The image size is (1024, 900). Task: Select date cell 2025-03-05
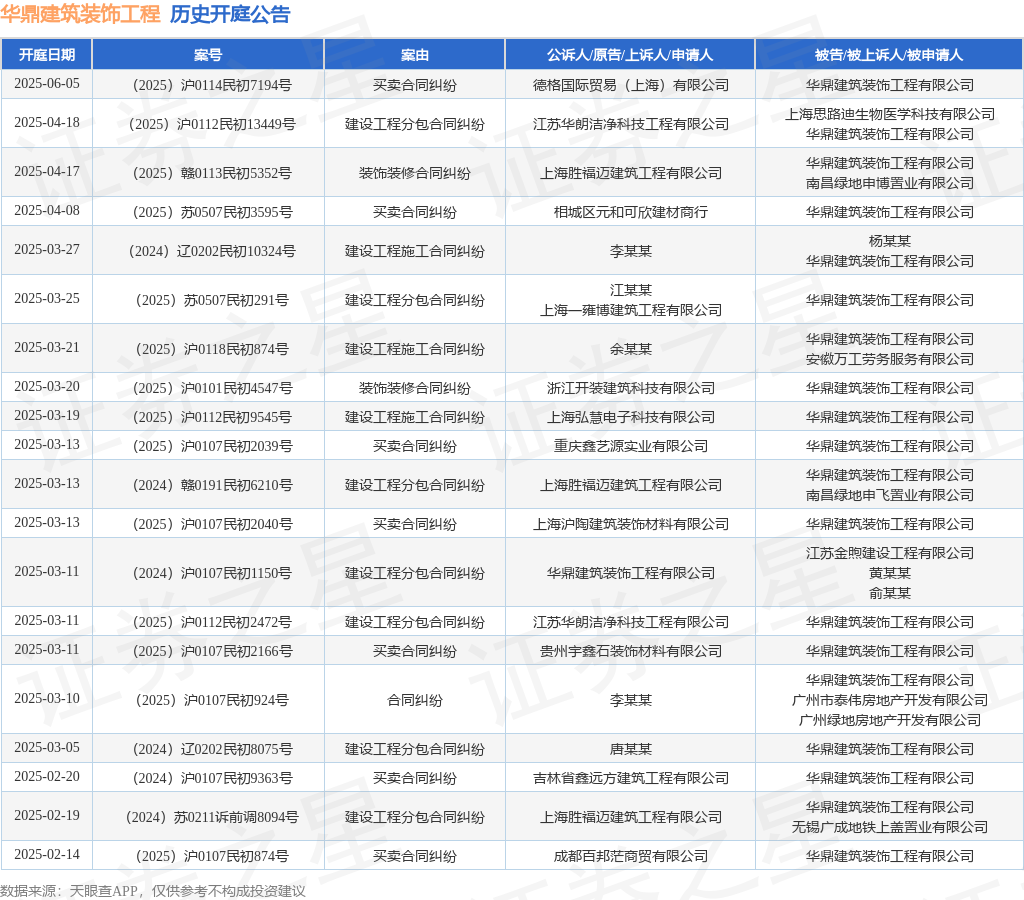tap(47, 747)
